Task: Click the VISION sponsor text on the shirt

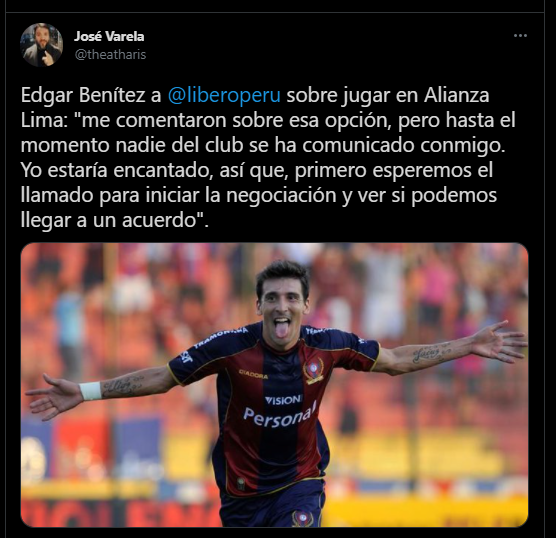Action: point(283,400)
